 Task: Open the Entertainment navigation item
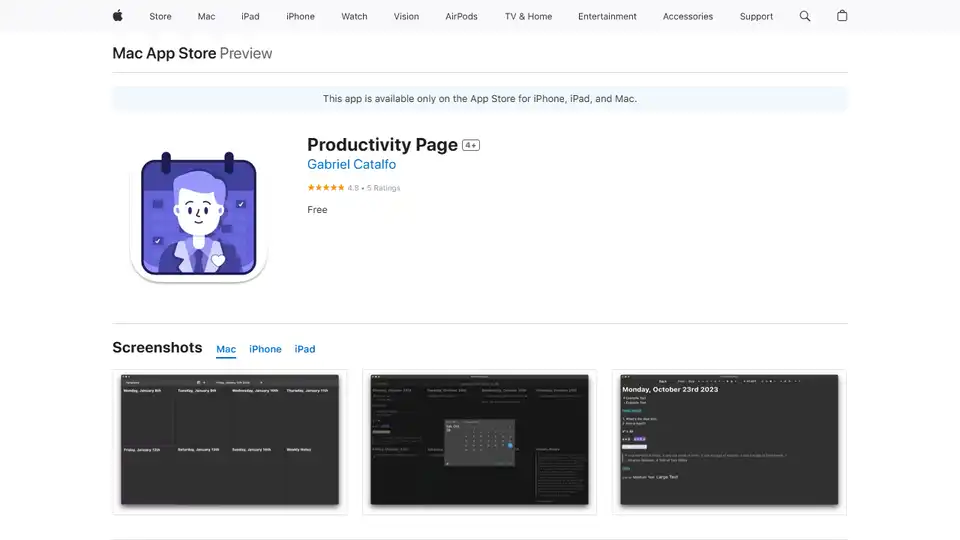607,17
